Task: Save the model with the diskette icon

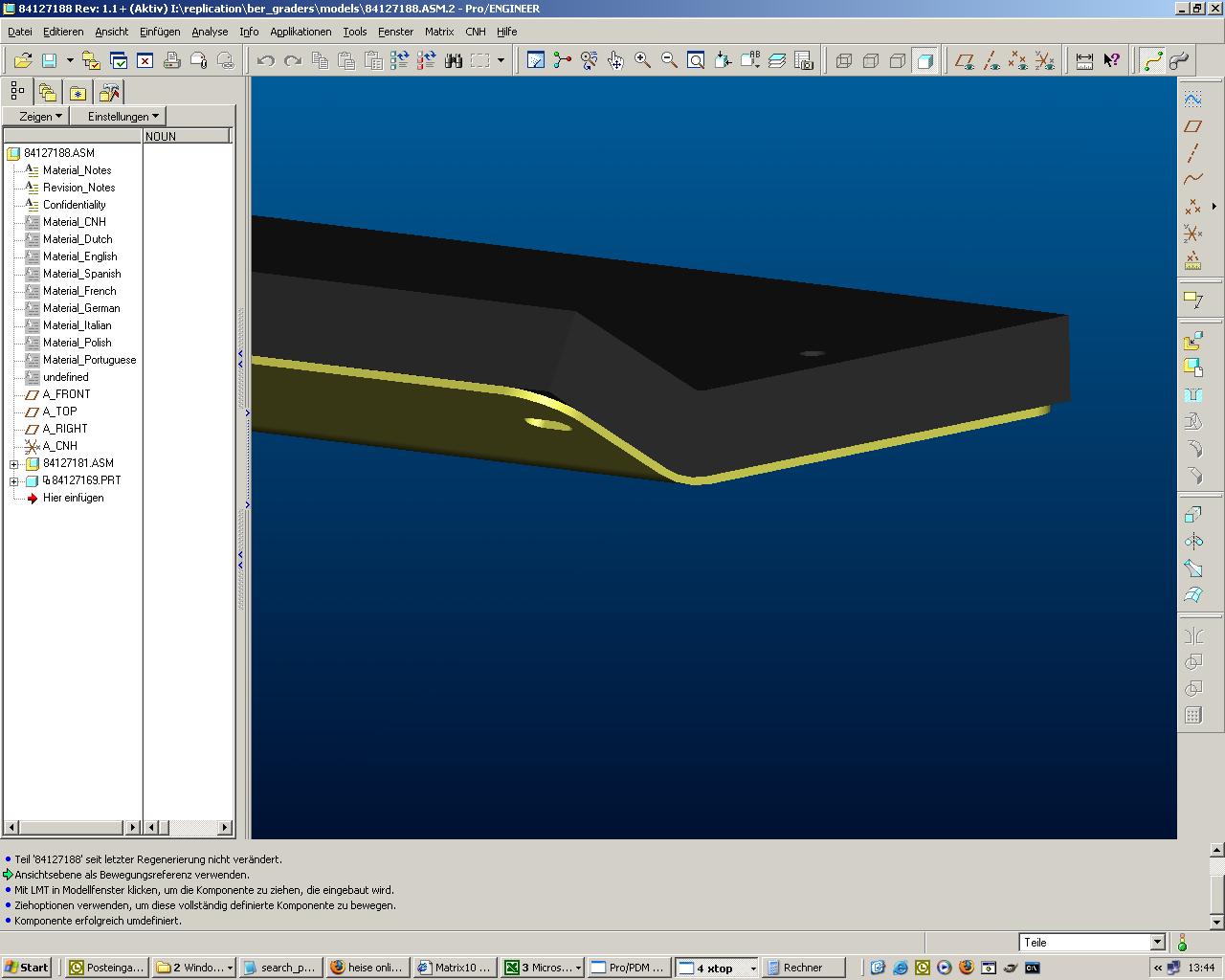Action: [x=49, y=60]
